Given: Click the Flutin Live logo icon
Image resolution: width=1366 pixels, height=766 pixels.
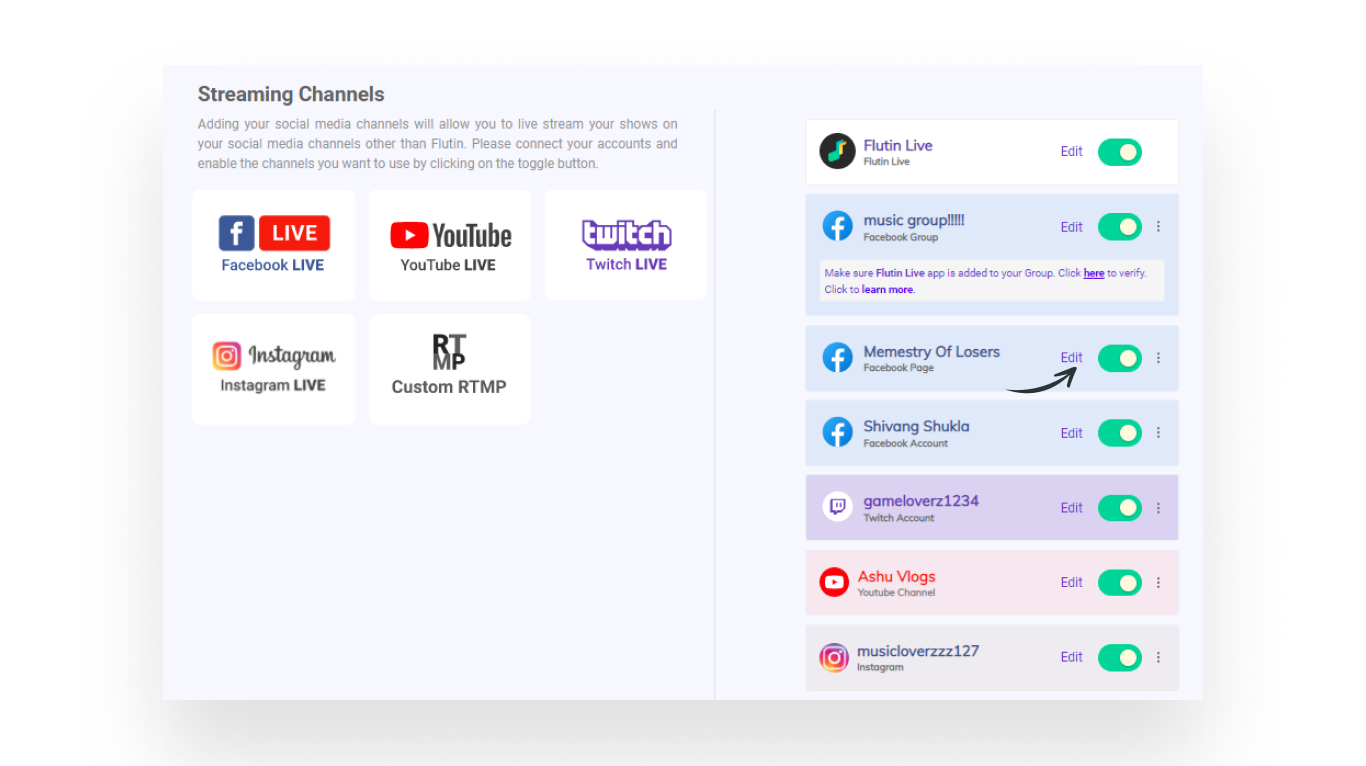Looking at the screenshot, I should 837,152.
